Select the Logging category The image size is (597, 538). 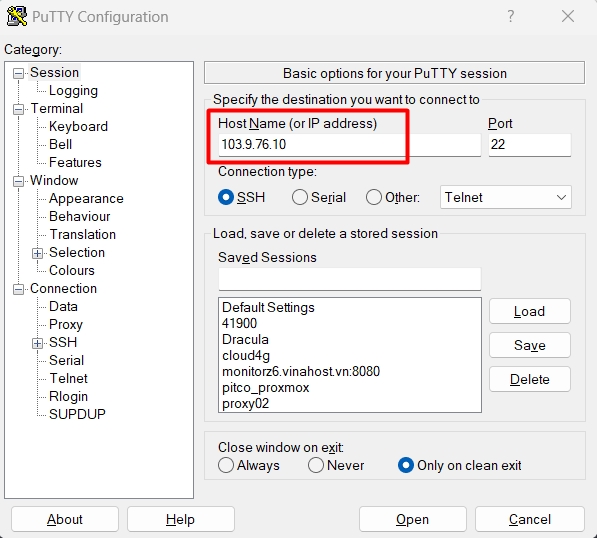coord(73,91)
